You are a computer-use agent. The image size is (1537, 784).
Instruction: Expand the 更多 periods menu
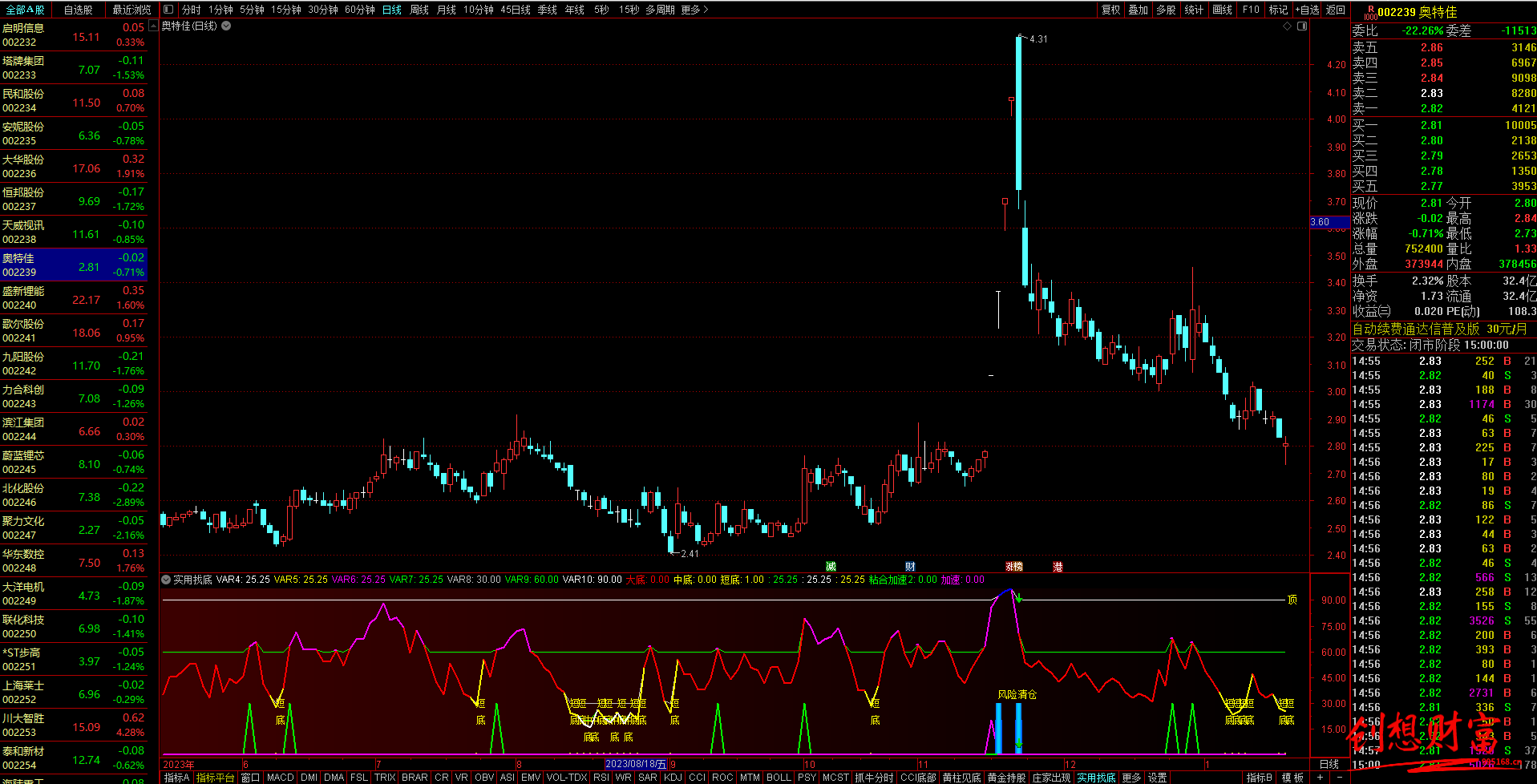click(x=694, y=10)
